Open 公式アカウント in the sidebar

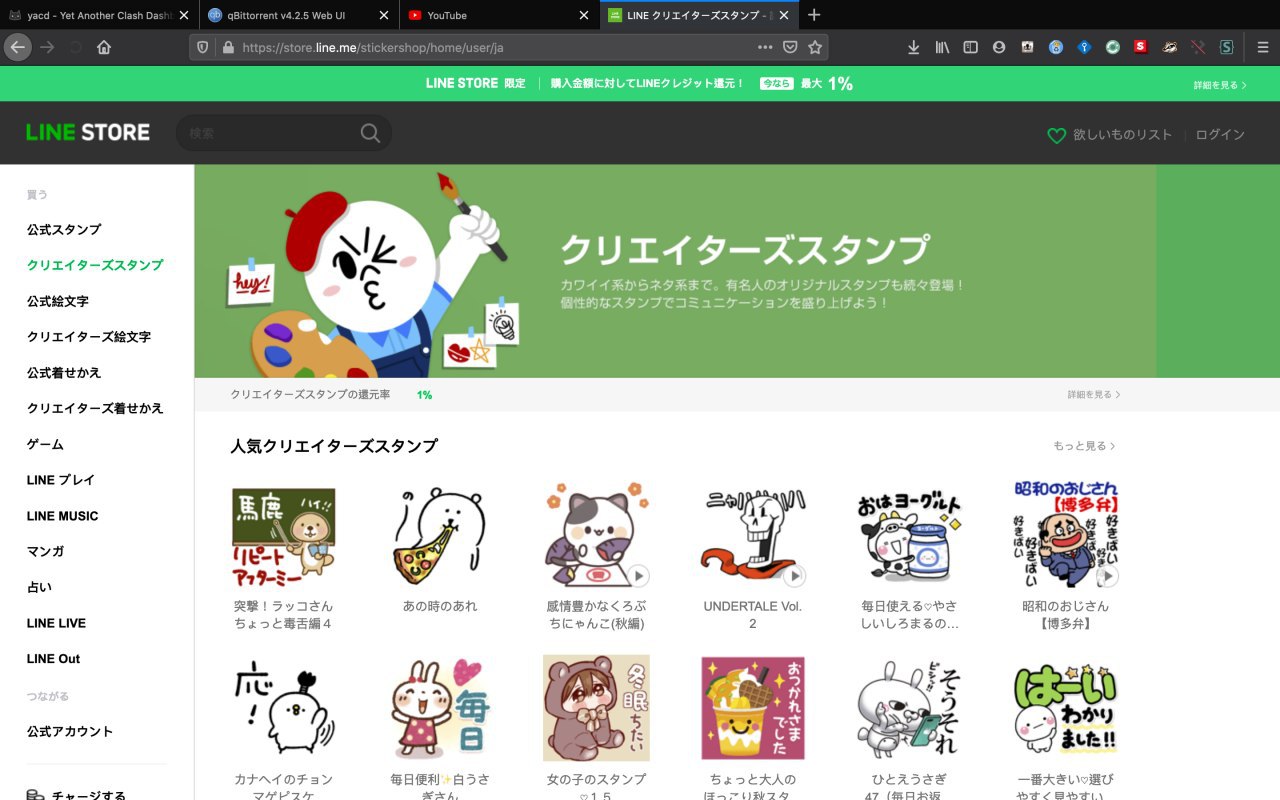(70, 731)
